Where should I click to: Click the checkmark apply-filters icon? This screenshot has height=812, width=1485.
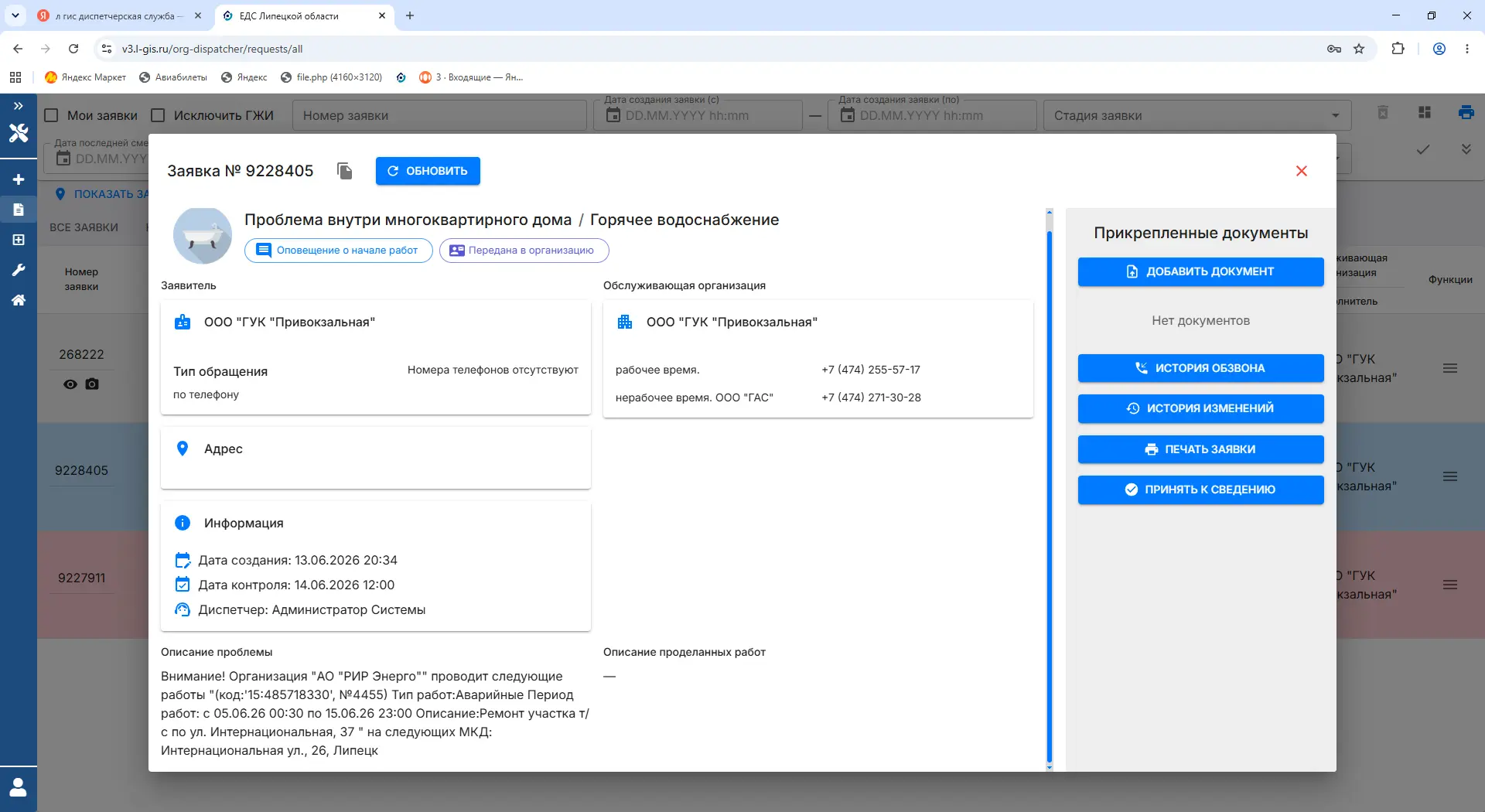(1423, 149)
